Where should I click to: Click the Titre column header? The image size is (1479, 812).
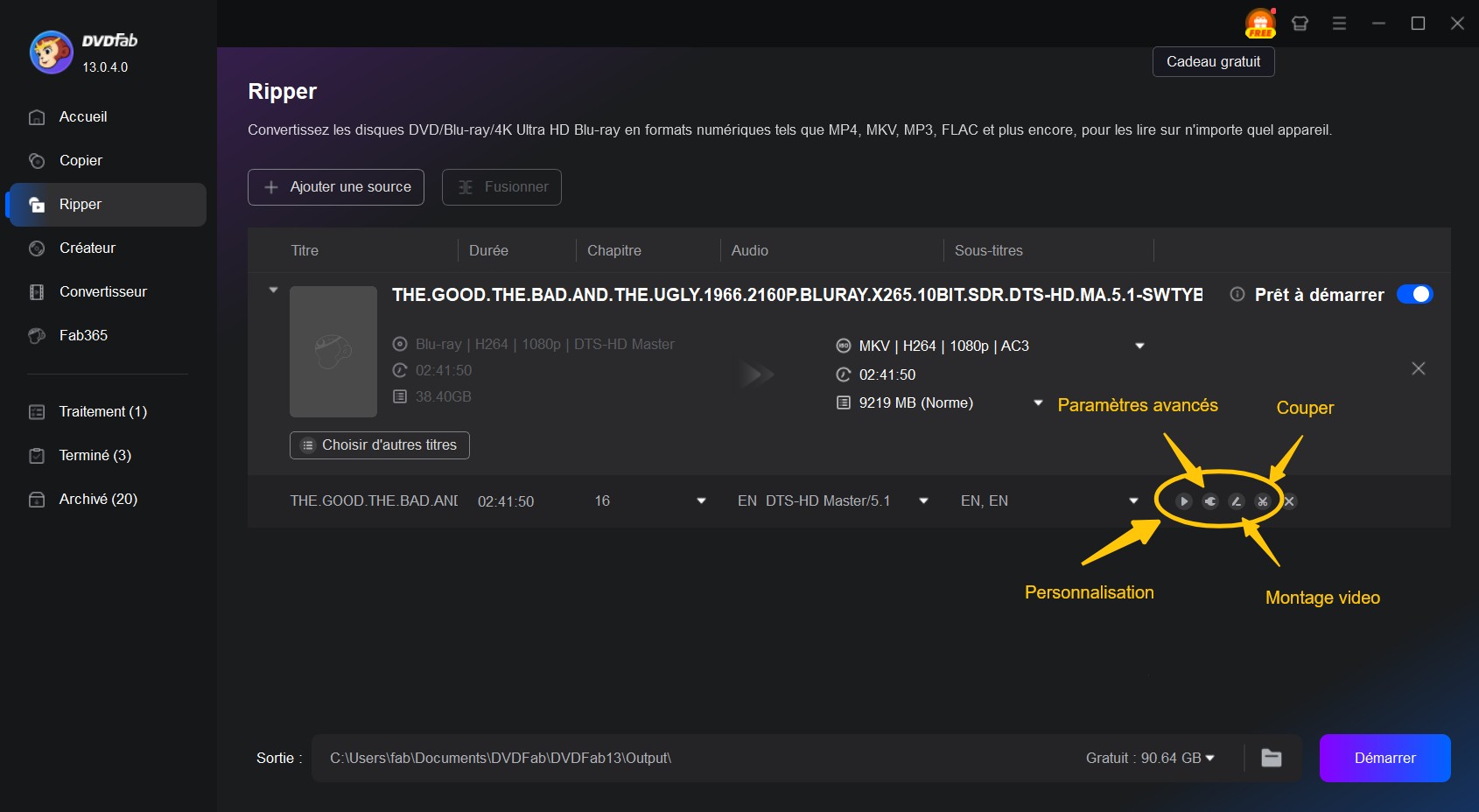click(305, 251)
